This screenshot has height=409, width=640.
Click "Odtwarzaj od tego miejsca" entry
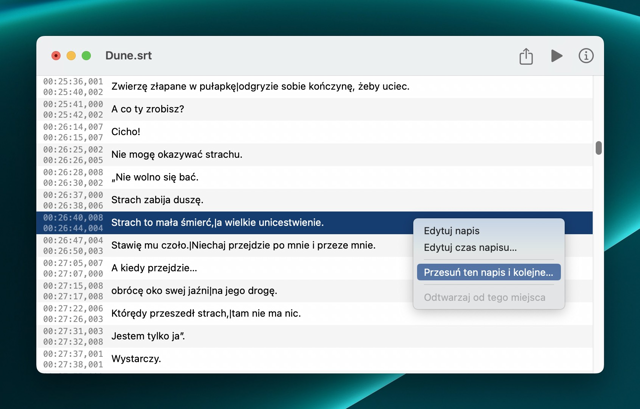[484, 297]
